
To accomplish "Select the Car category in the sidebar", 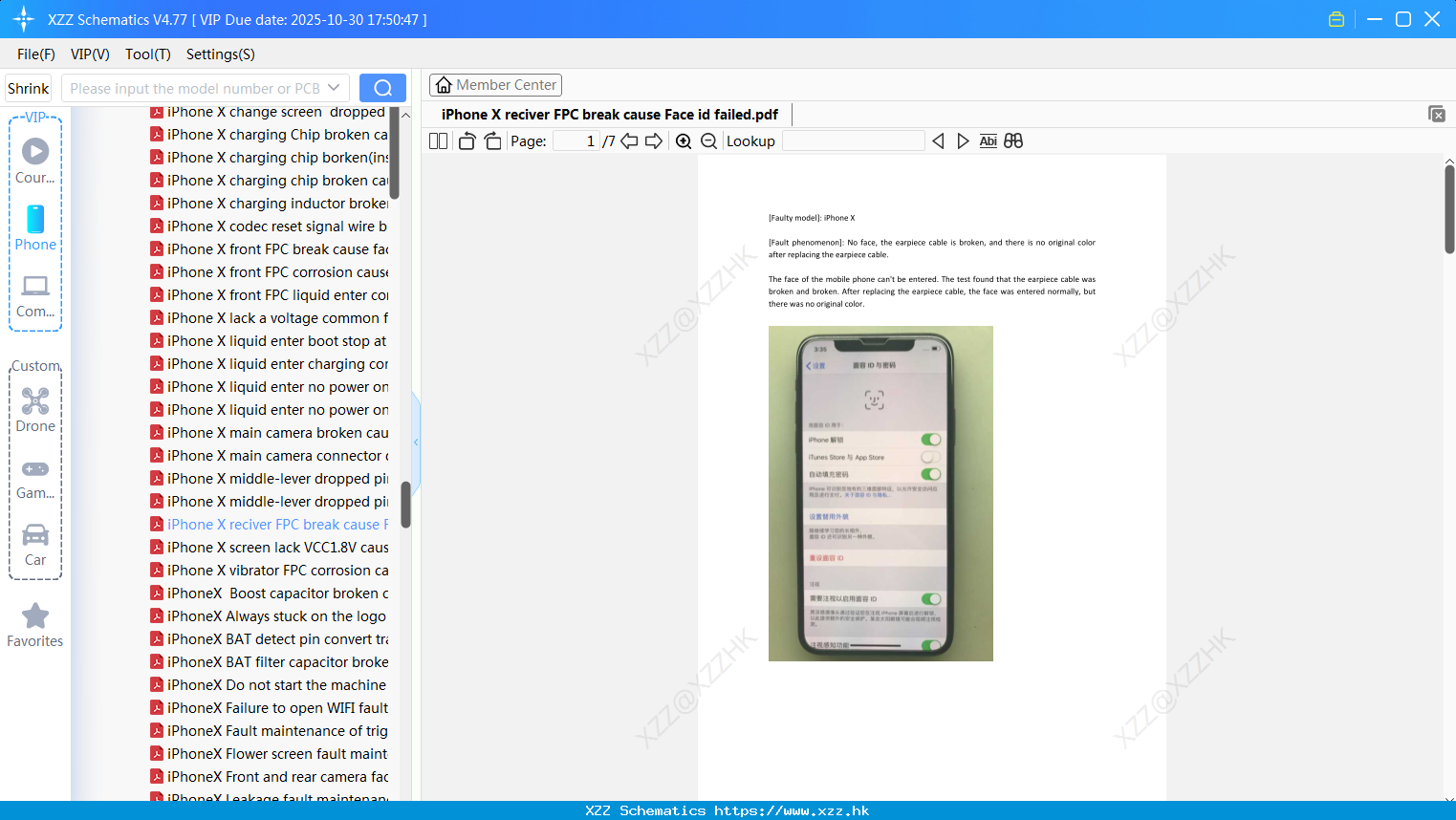I will coord(35,545).
